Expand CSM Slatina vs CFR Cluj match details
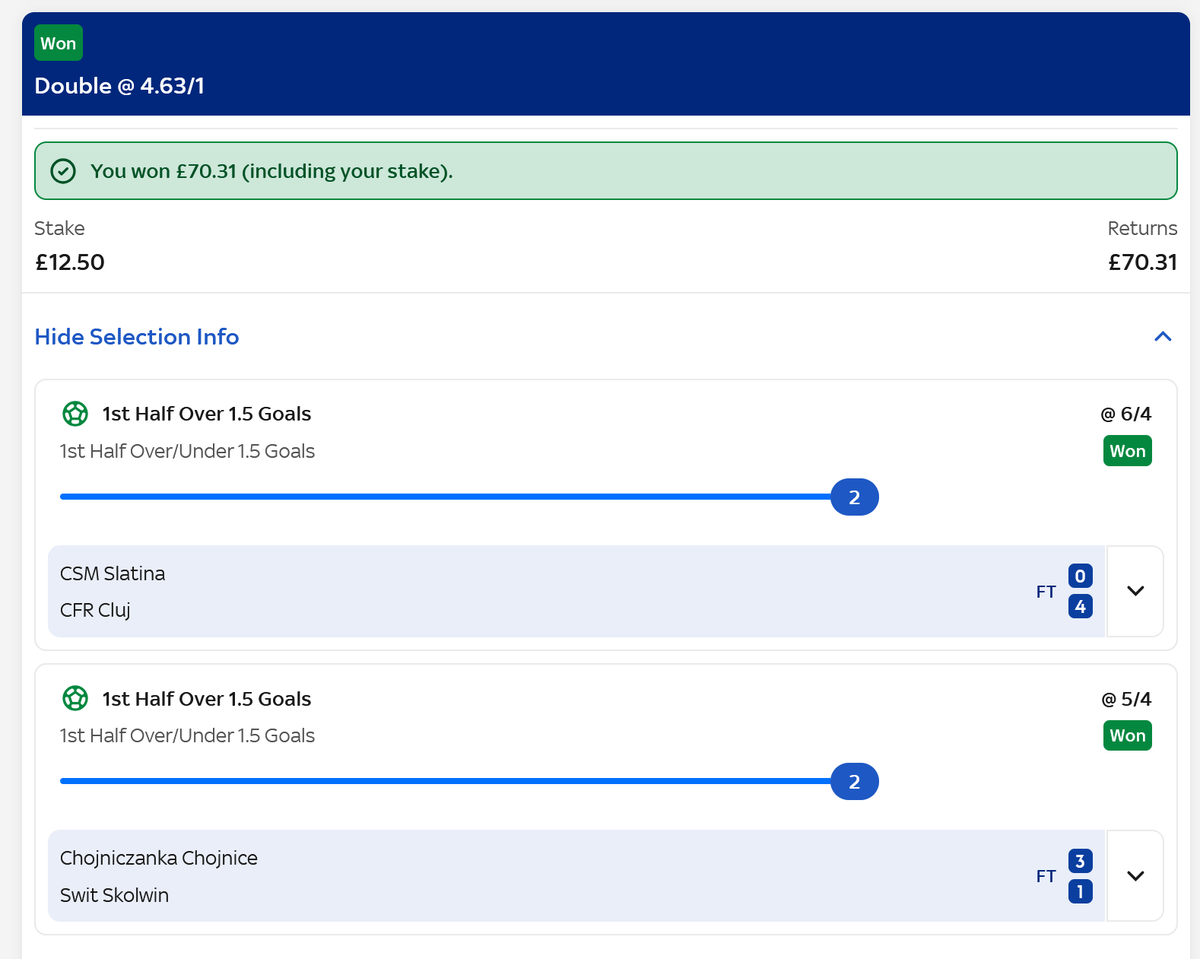The width and height of the screenshot is (1200, 959). click(x=1135, y=591)
